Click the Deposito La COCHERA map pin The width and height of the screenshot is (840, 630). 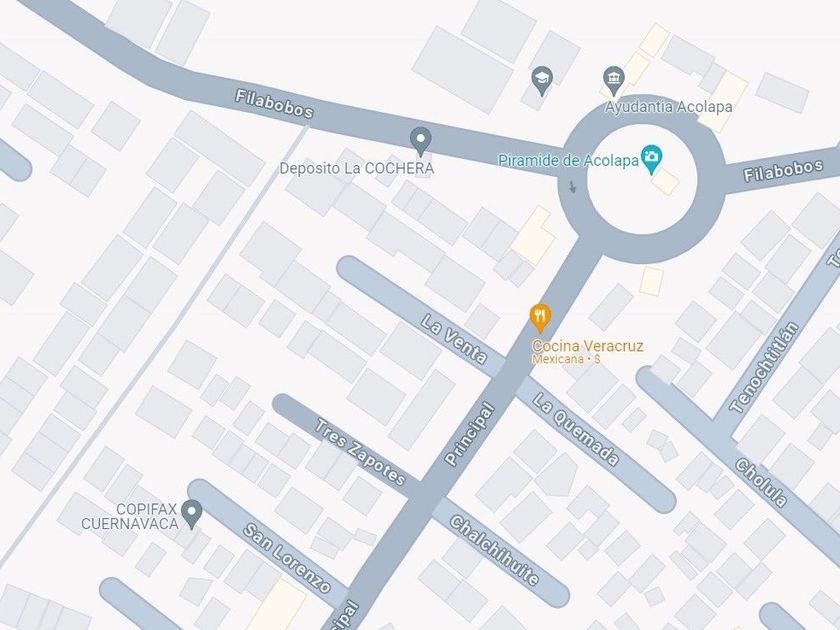[421, 141]
